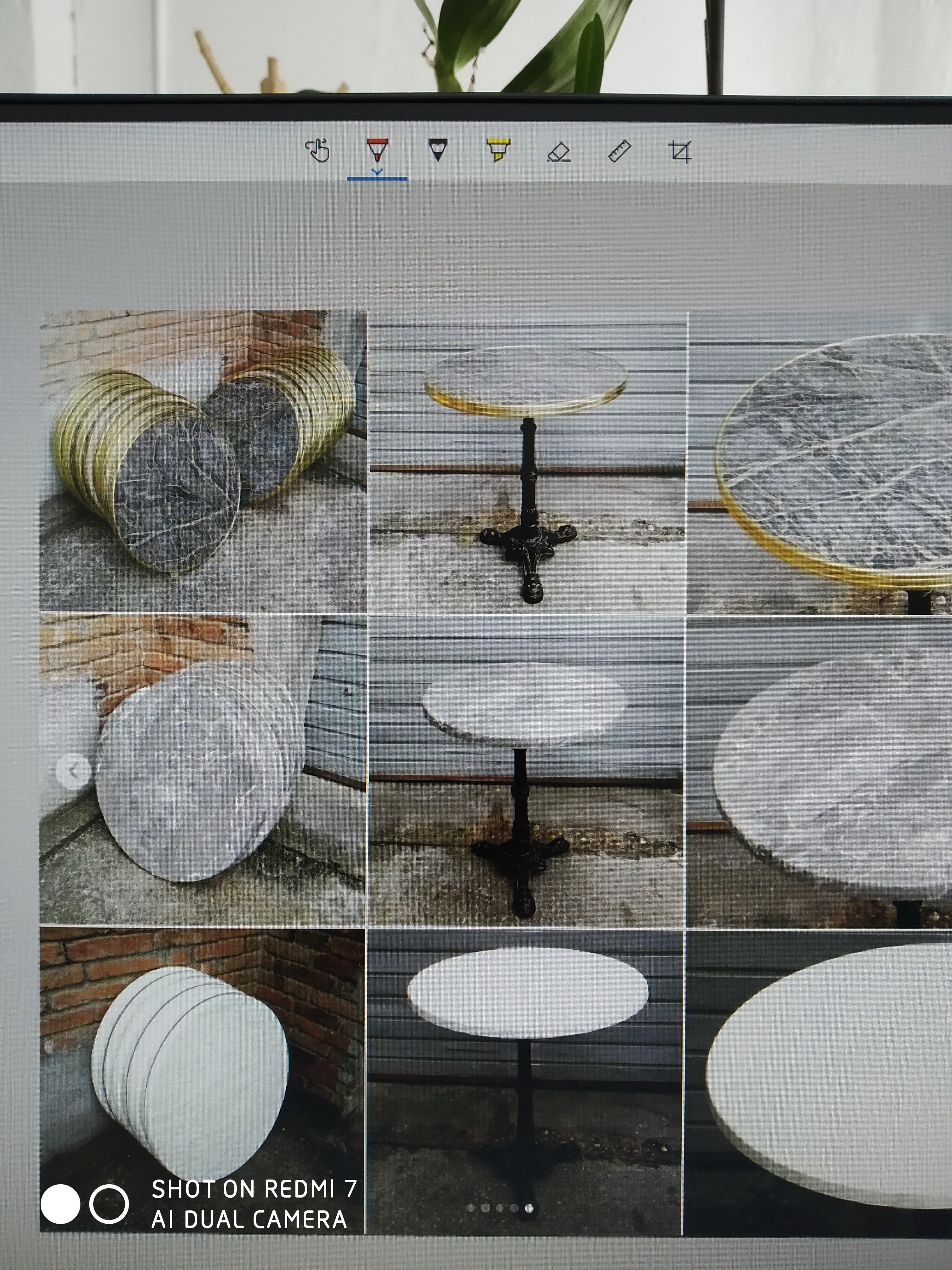Activate the Crop tool
Image resolution: width=952 pixels, height=1270 pixels.
coord(680,152)
